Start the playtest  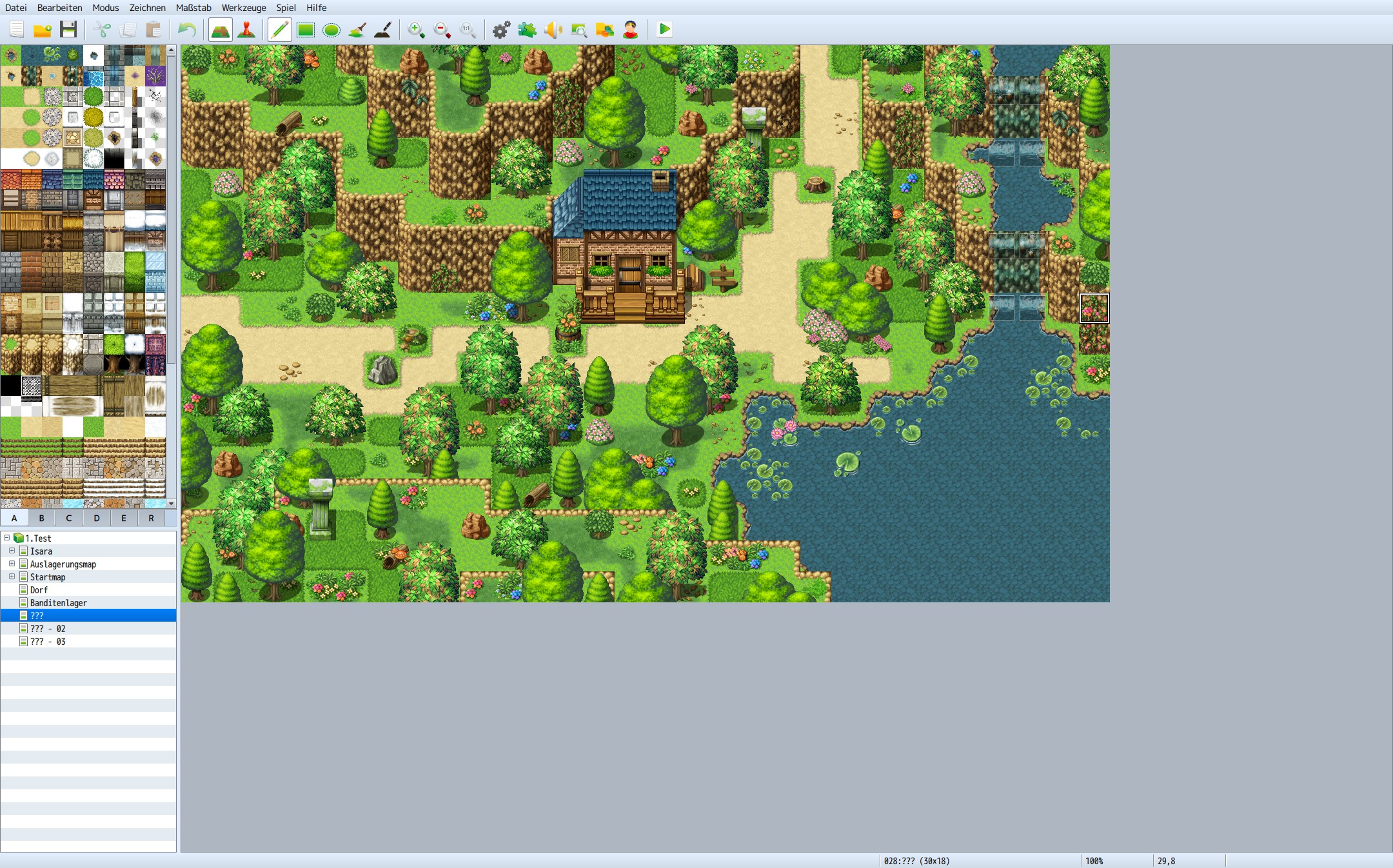(x=664, y=29)
